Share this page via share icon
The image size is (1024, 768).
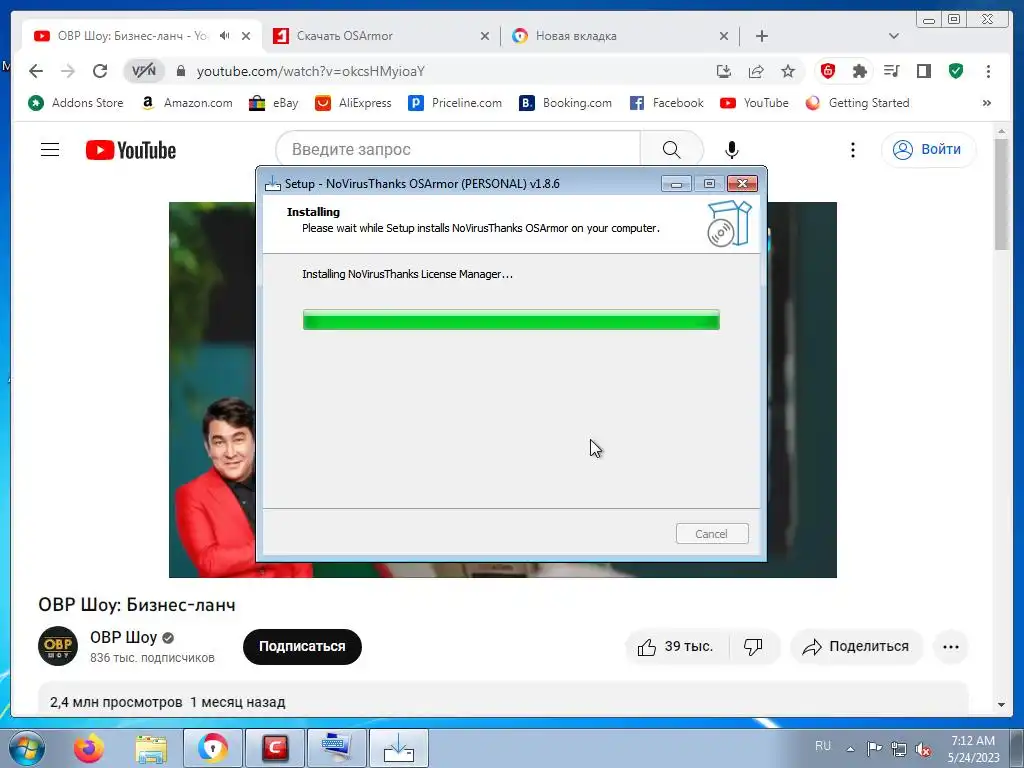click(x=756, y=71)
